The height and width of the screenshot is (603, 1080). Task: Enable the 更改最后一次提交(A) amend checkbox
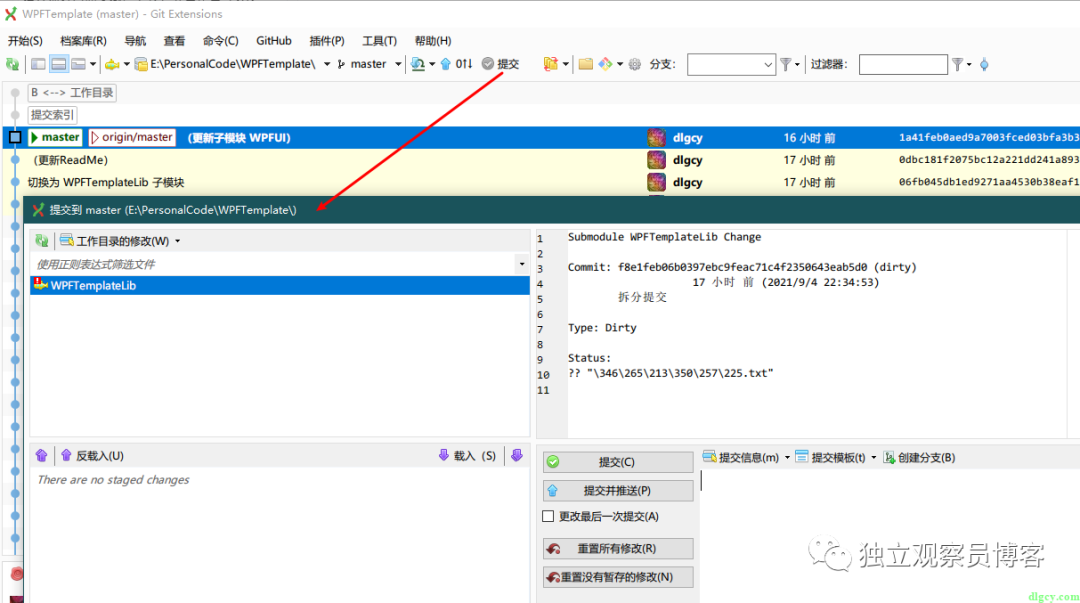click(x=548, y=517)
